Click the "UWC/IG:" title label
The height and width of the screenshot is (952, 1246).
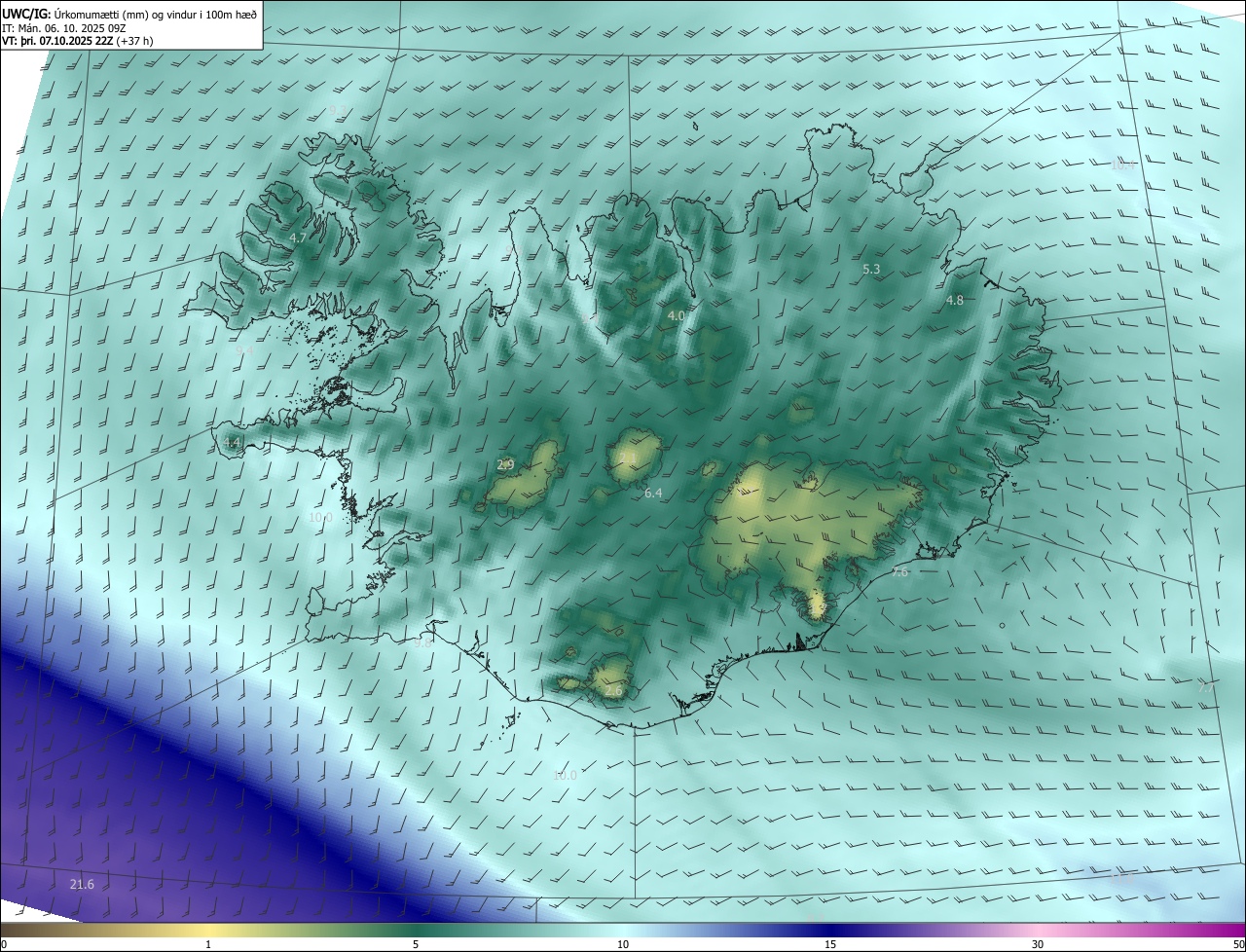26,14
